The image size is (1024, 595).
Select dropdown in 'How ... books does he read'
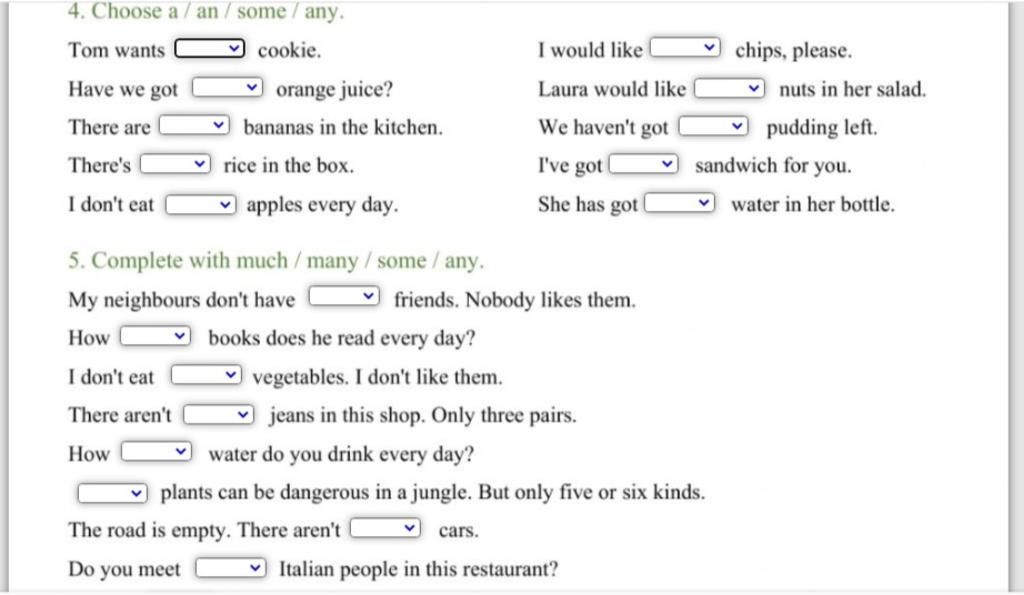pos(155,336)
